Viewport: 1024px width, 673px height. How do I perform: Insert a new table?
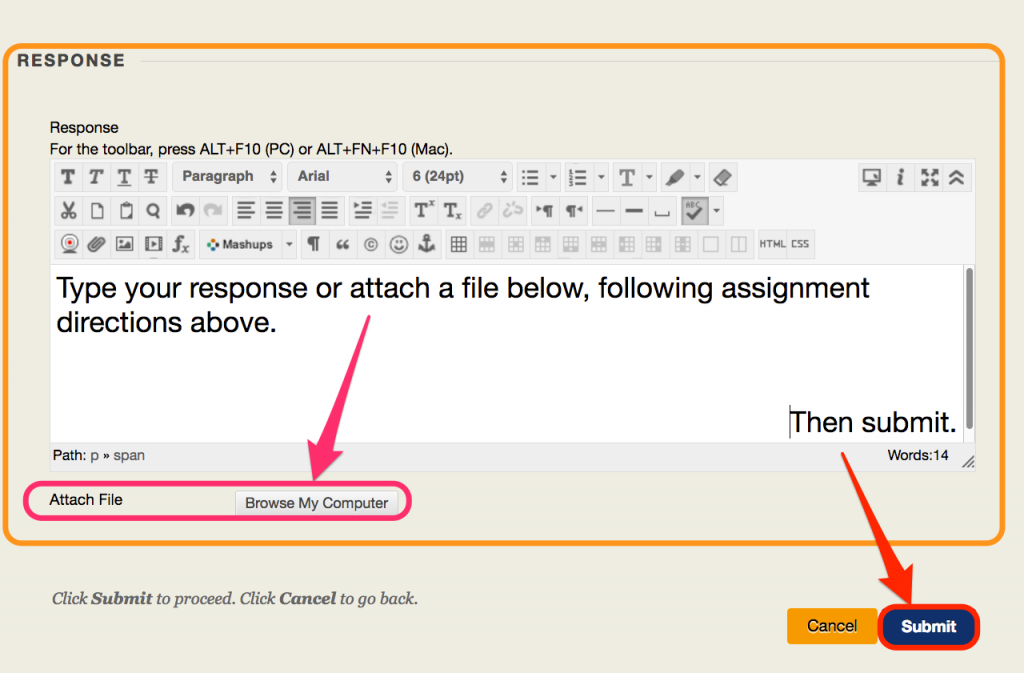(x=458, y=244)
